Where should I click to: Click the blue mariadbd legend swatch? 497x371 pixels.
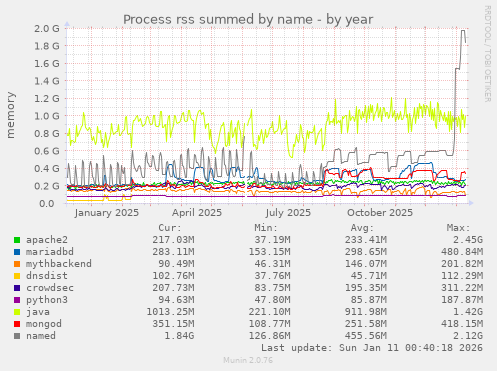pos(17,252)
